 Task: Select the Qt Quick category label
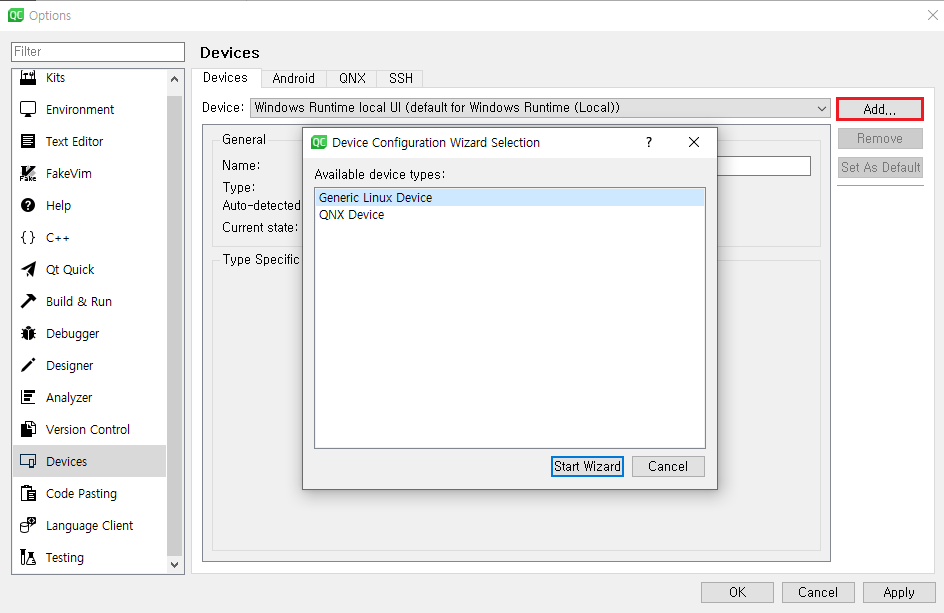[70, 270]
